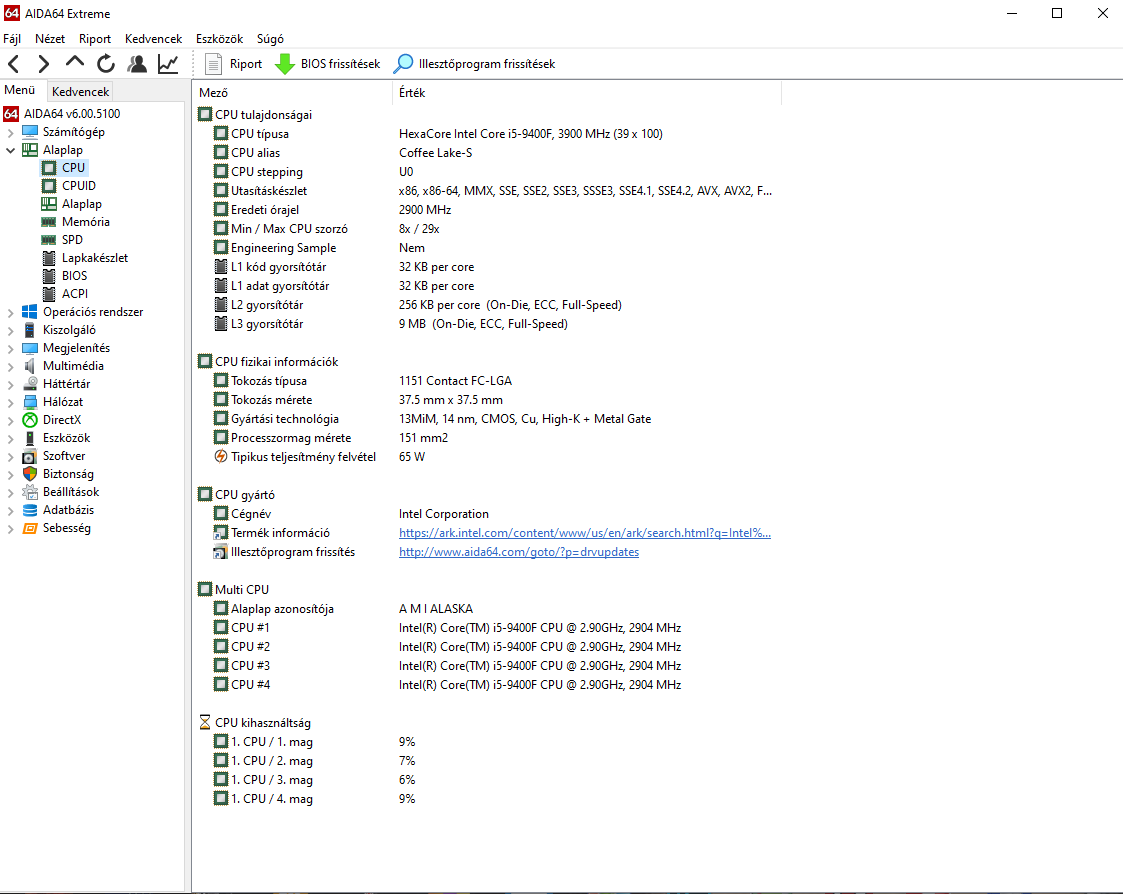The width and height of the screenshot is (1123, 894).
Task: Expand the Számítógép tree node
Action: pyautogui.click(x=10, y=133)
